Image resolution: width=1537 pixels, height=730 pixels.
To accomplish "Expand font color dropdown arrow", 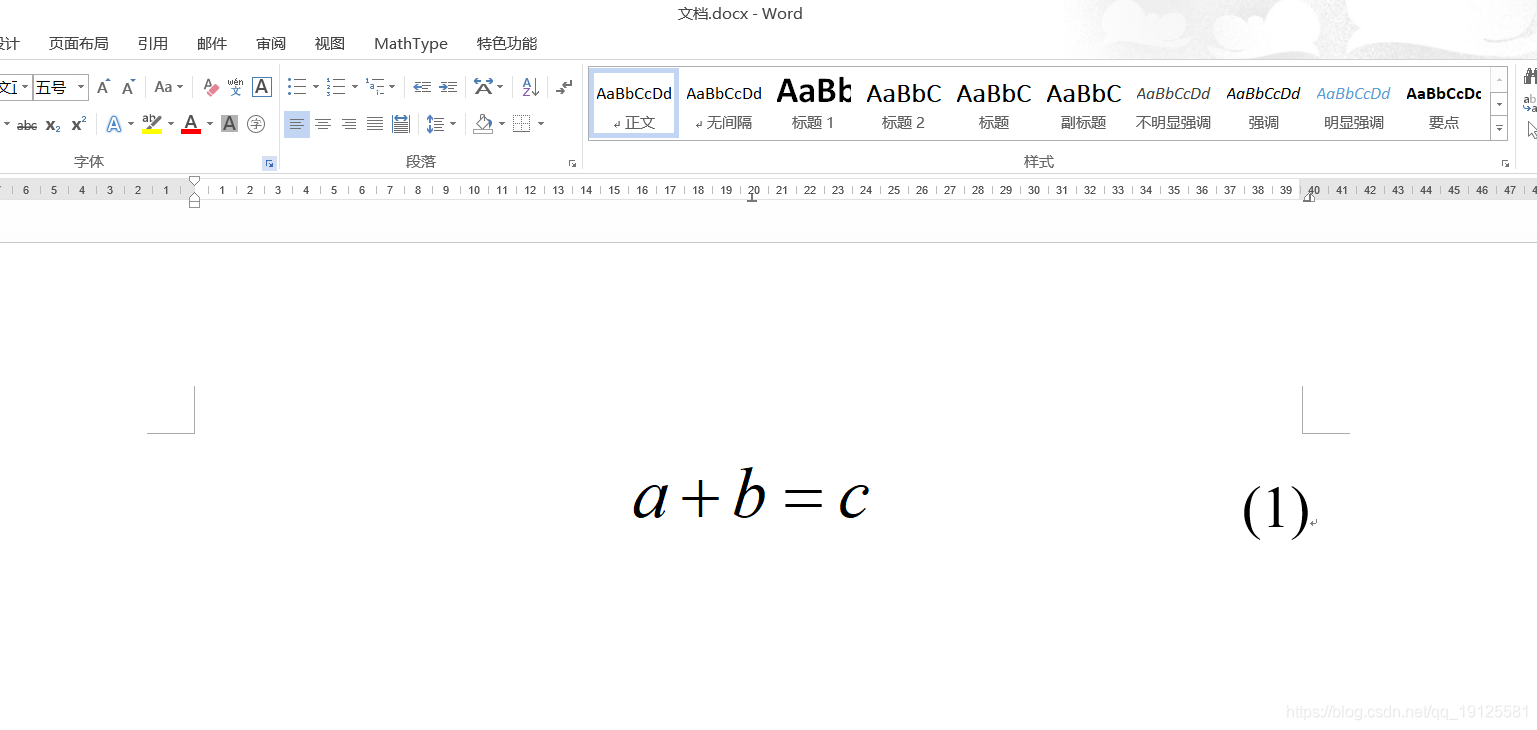I will click(x=210, y=124).
